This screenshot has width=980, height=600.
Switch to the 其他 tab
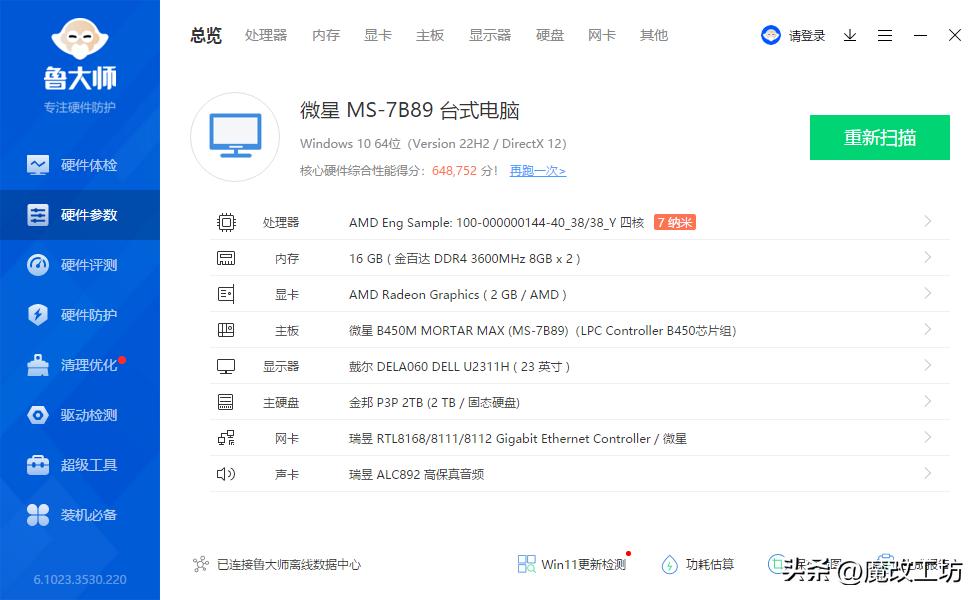[653, 35]
